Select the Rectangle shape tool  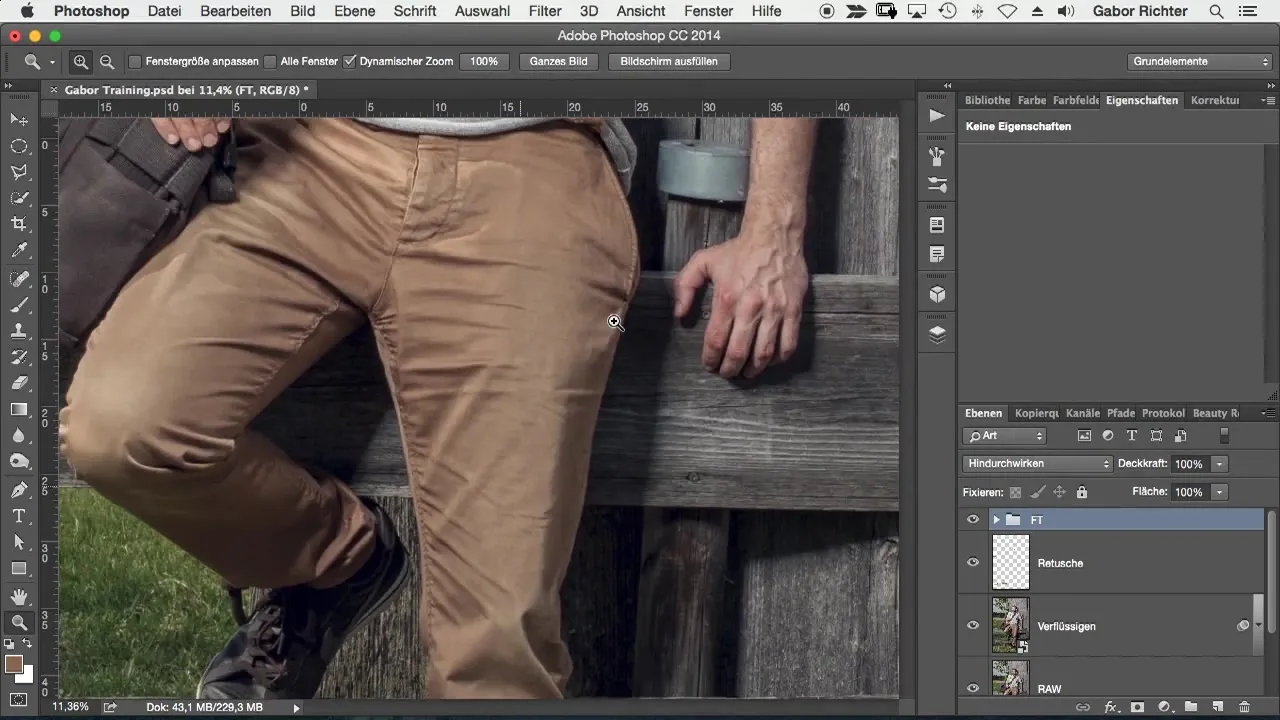point(18,568)
